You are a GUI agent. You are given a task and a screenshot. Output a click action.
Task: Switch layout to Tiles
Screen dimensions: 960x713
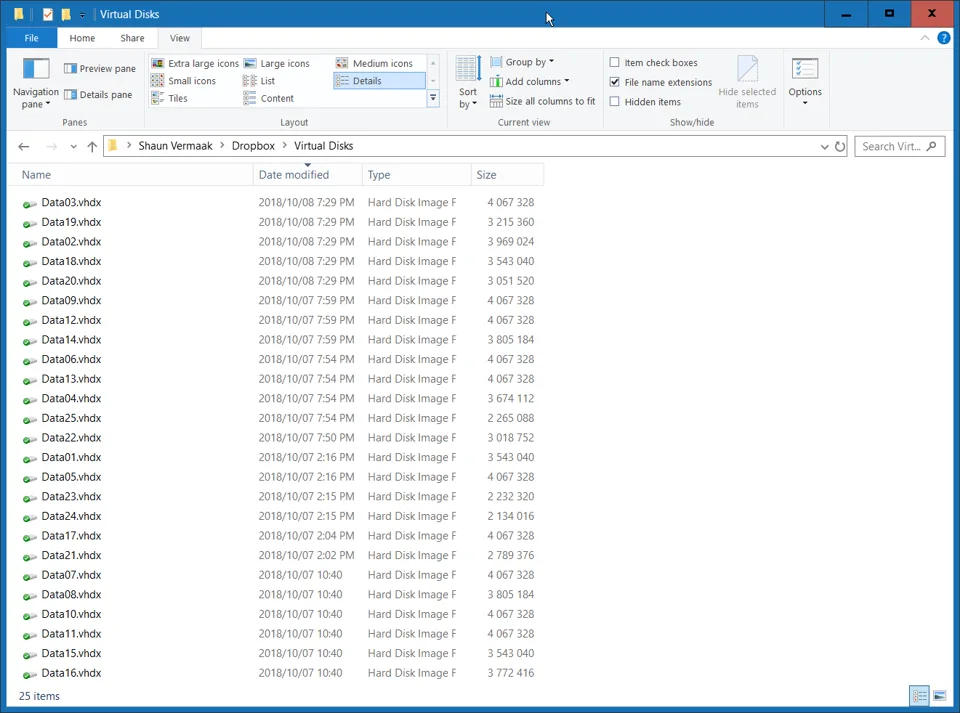(x=170, y=98)
